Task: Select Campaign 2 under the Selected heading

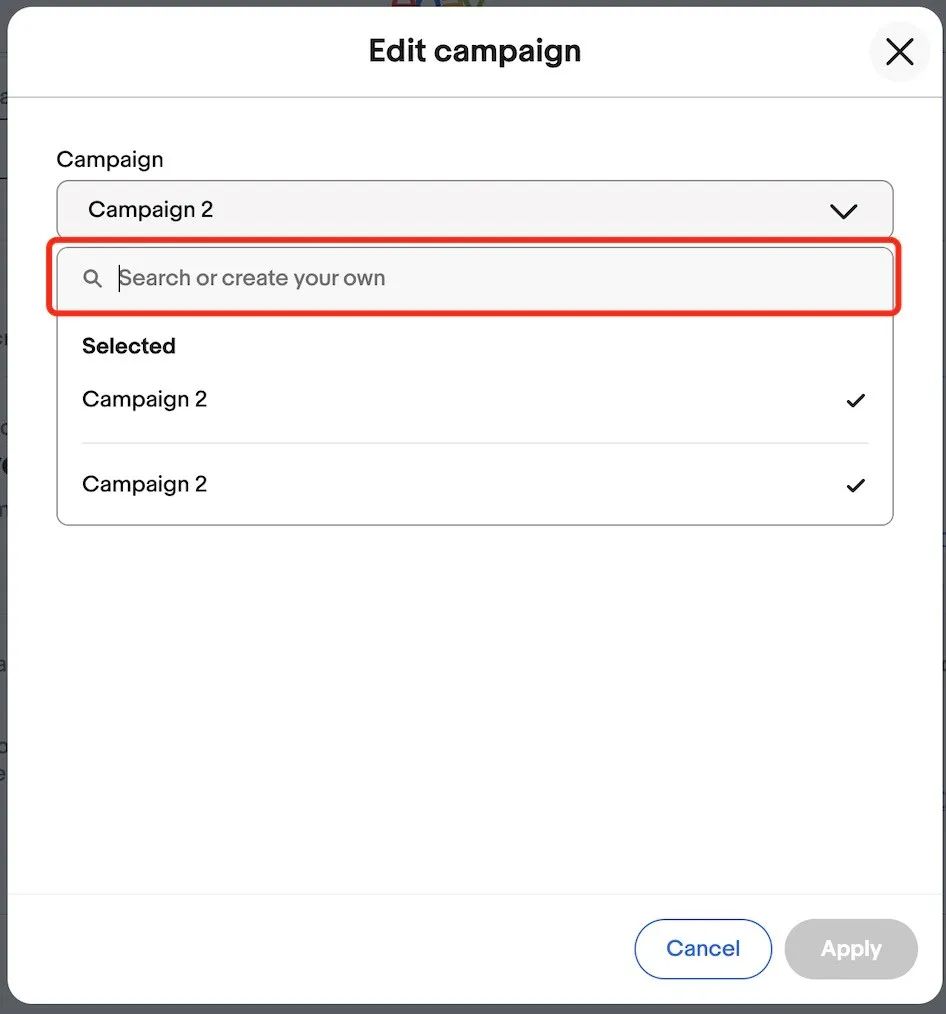Action: coord(475,400)
